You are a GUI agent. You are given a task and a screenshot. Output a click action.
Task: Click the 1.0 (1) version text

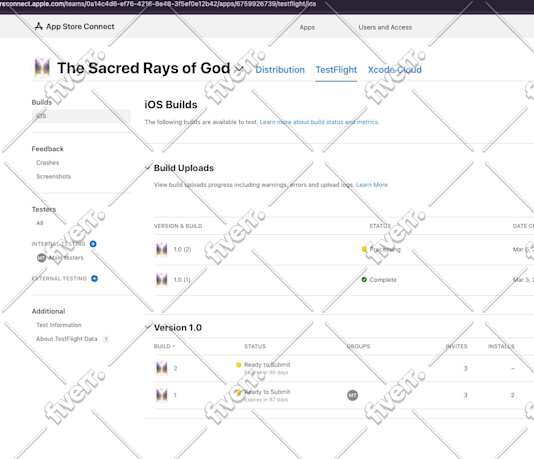pyautogui.click(x=182, y=280)
